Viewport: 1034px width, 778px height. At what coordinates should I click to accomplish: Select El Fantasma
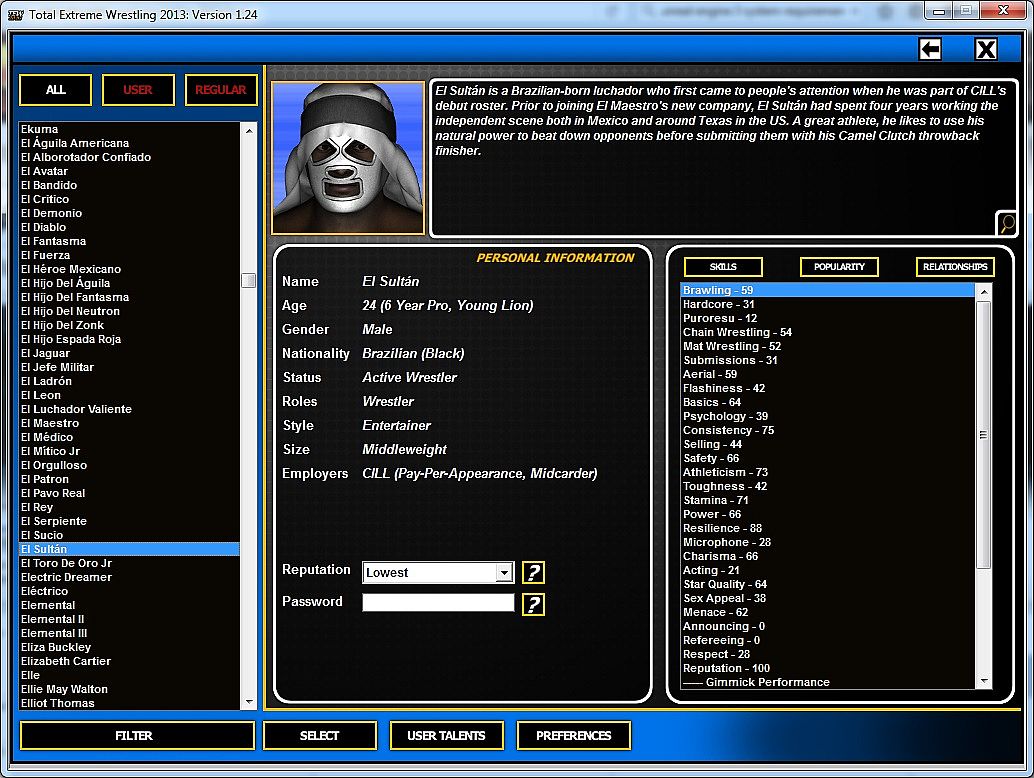point(129,241)
